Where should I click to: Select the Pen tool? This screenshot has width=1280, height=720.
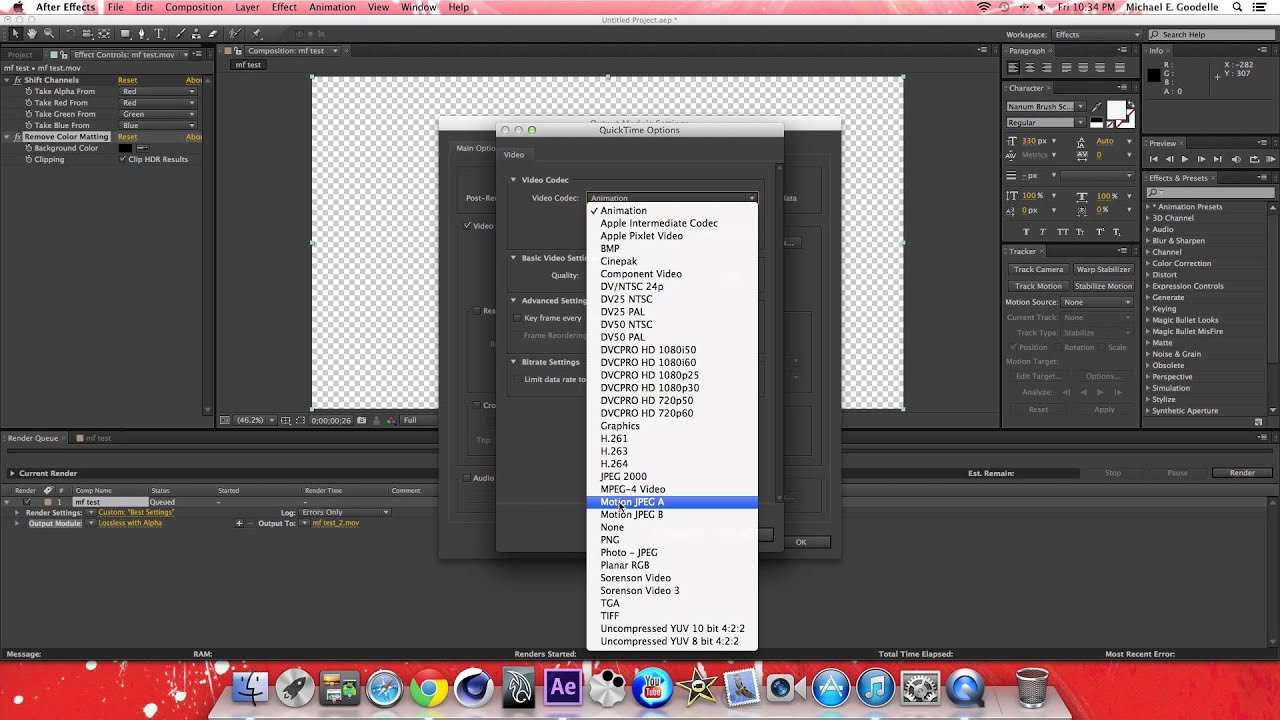pos(142,34)
